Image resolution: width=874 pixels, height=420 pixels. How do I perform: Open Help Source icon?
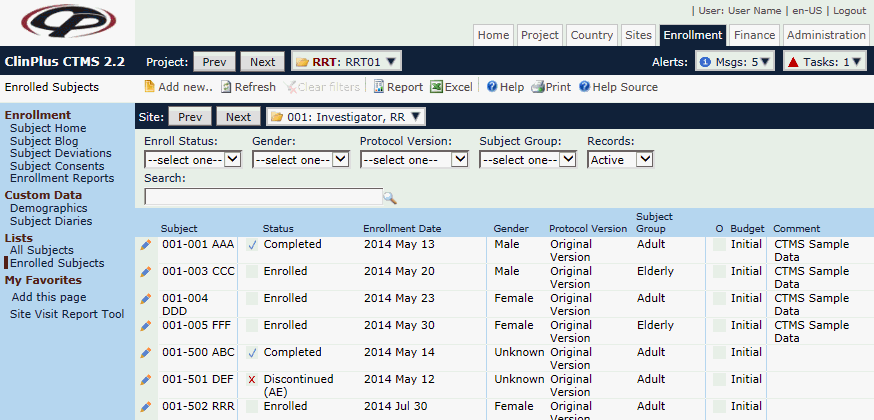click(584, 87)
